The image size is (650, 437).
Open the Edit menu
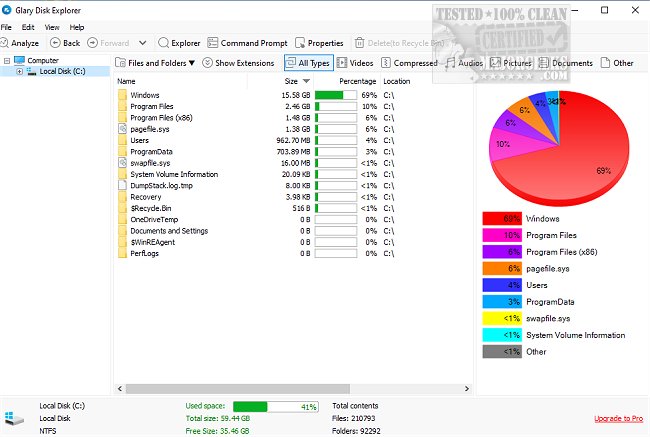point(28,27)
